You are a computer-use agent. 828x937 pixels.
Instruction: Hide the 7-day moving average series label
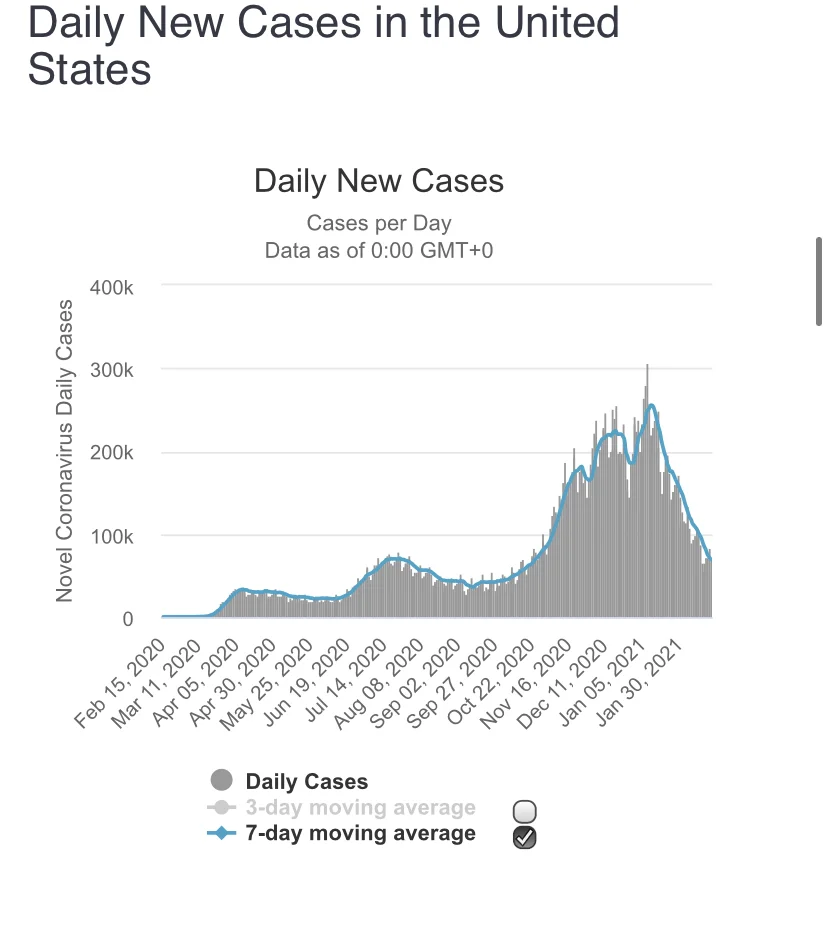(x=360, y=833)
